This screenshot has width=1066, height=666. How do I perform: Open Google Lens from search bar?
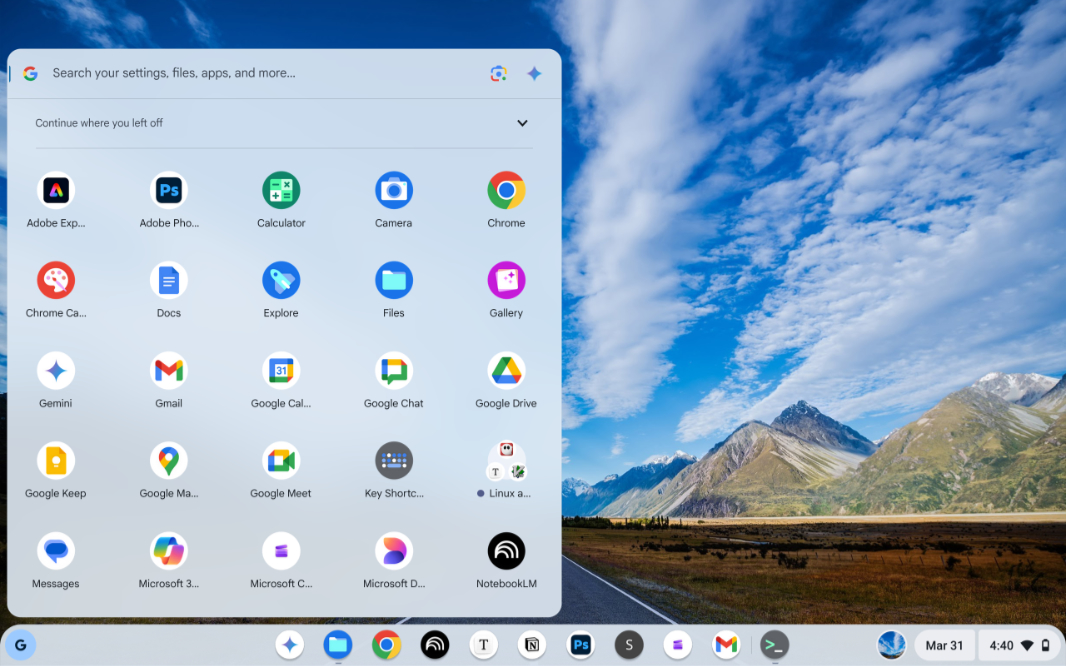click(498, 73)
